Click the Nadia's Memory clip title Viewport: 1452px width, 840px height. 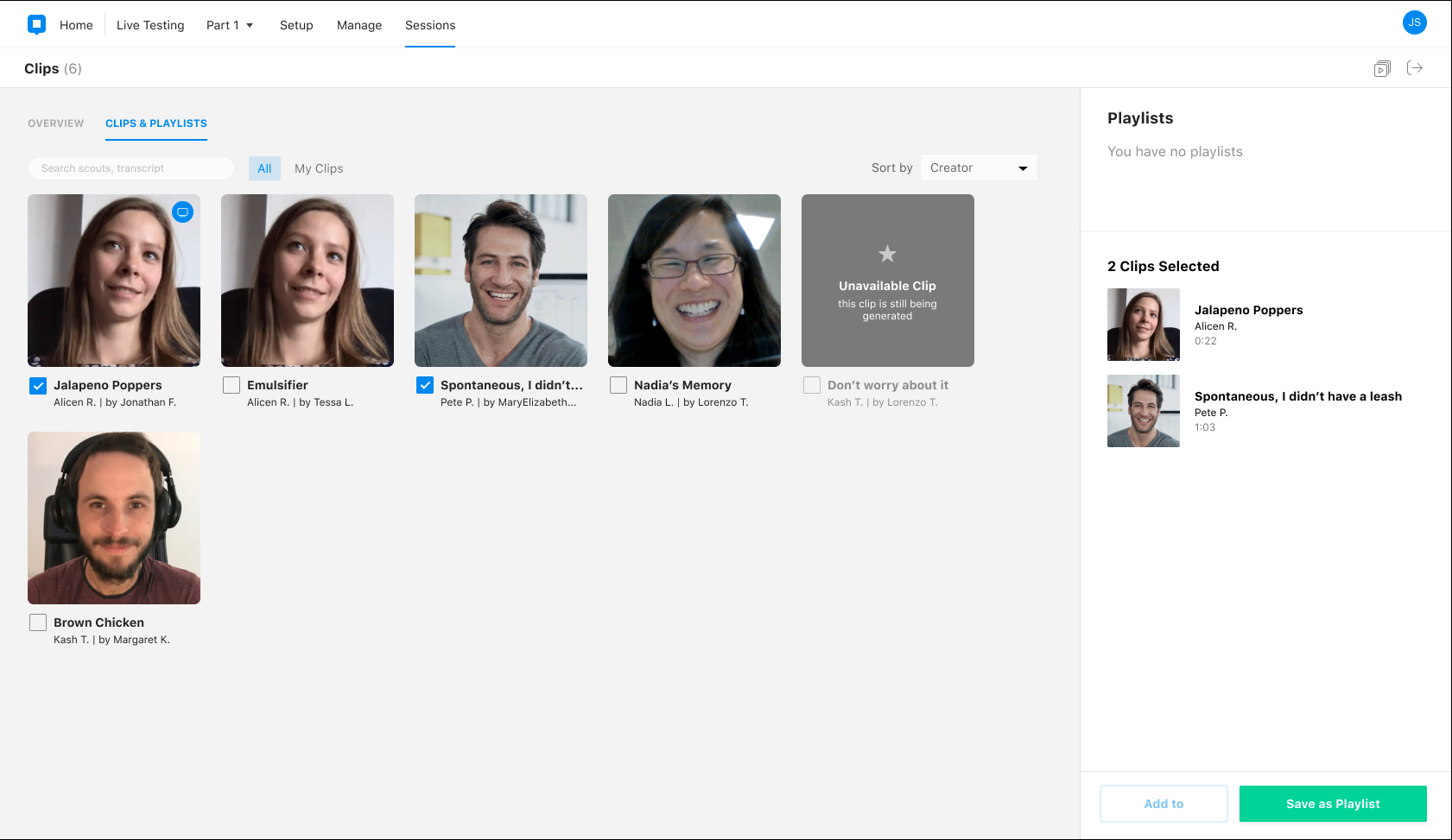[682, 385]
